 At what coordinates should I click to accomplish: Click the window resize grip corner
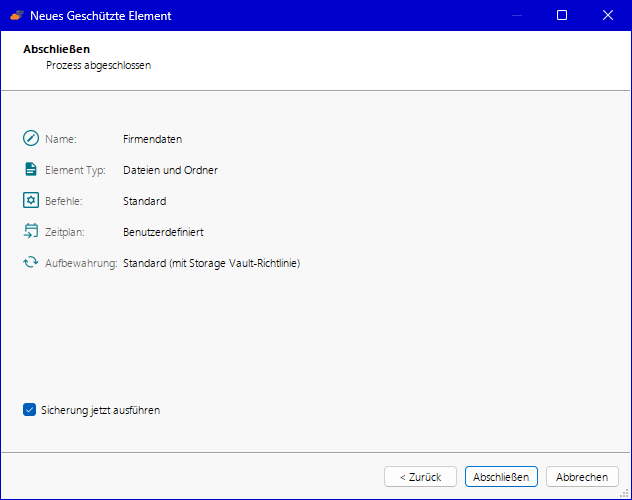625,493
